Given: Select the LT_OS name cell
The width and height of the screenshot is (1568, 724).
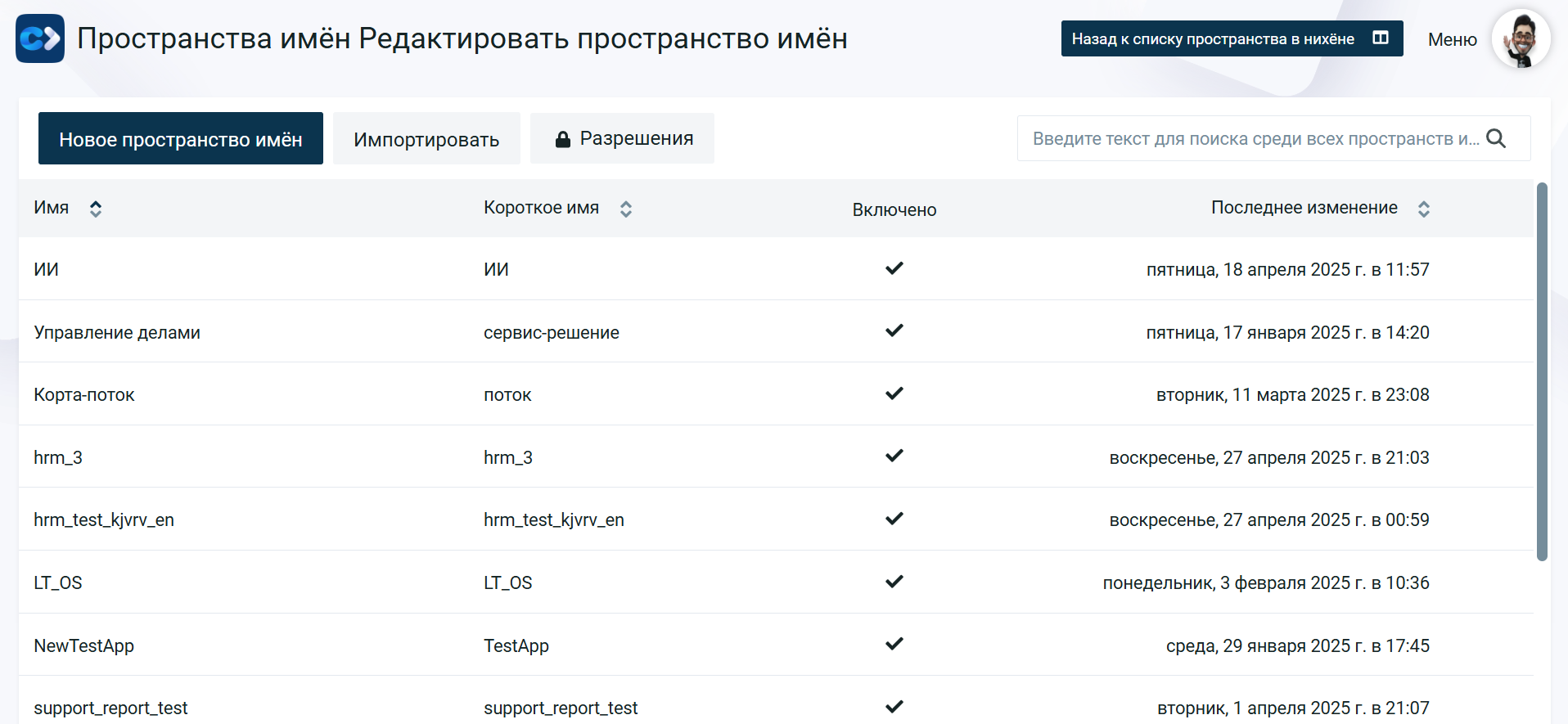Looking at the screenshot, I should point(58,582).
